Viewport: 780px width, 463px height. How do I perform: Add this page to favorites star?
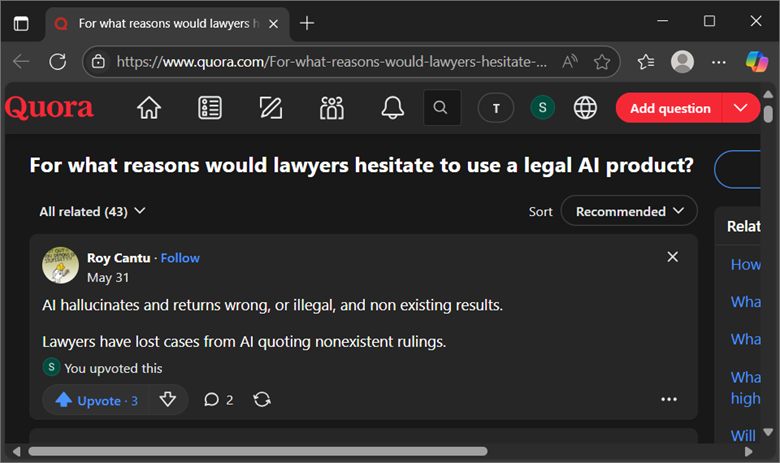[x=602, y=62]
